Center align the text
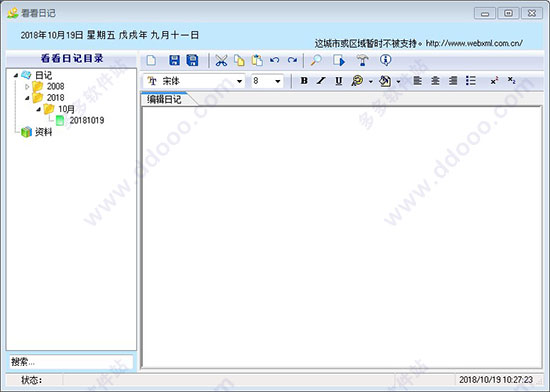Image resolution: width=550 pixels, height=392 pixels. 435,81
